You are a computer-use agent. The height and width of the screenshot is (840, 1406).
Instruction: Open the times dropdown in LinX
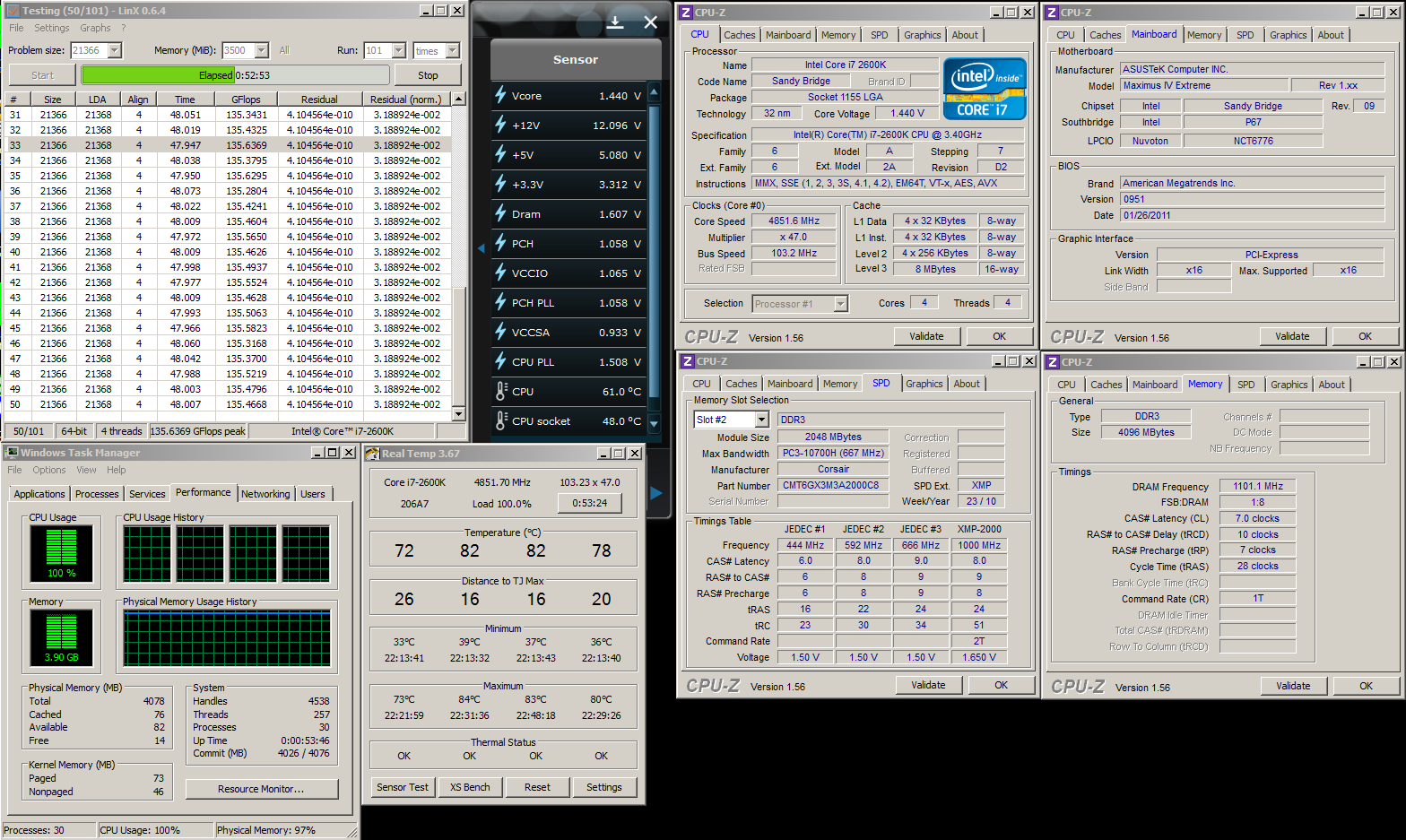point(453,50)
